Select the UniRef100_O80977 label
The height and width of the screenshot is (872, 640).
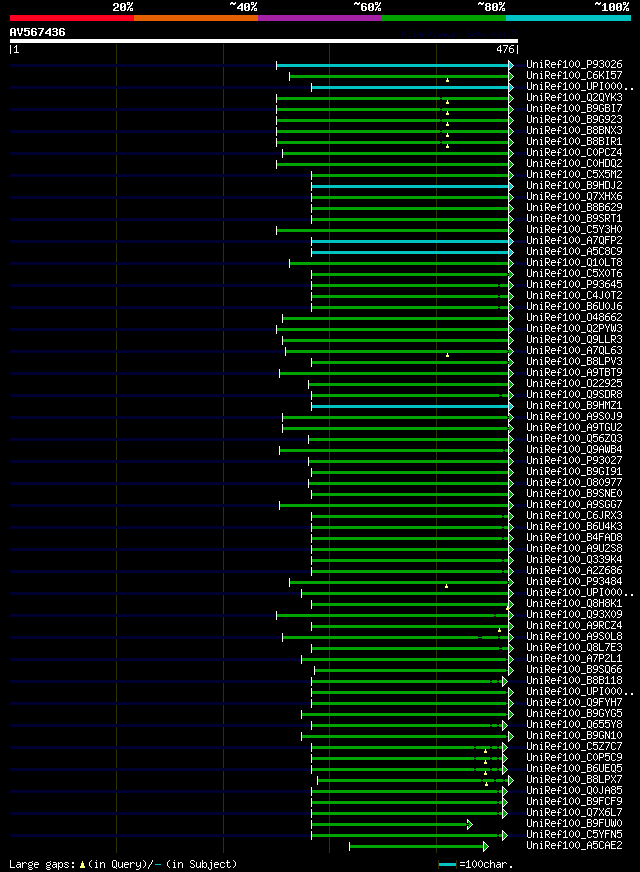point(574,483)
